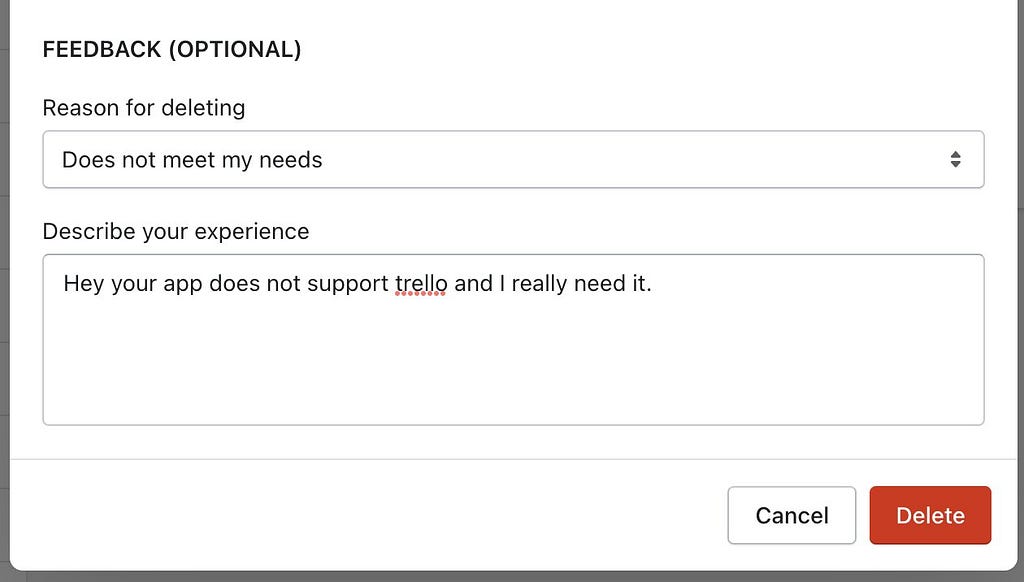Dismiss the dialog using Cancel

(x=792, y=515)
